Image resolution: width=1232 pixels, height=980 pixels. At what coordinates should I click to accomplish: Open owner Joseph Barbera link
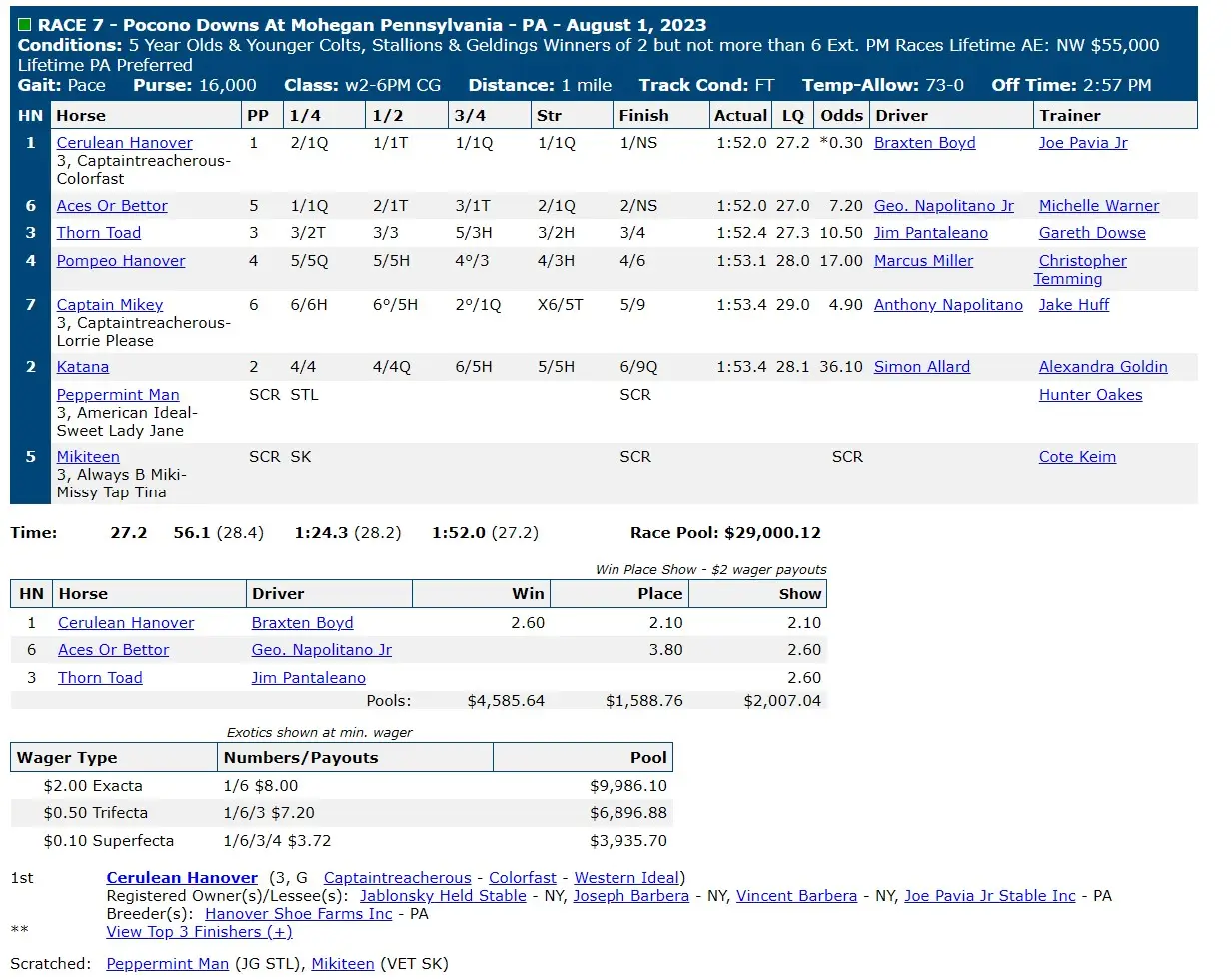pyautogui.click(x=631, y=896)
